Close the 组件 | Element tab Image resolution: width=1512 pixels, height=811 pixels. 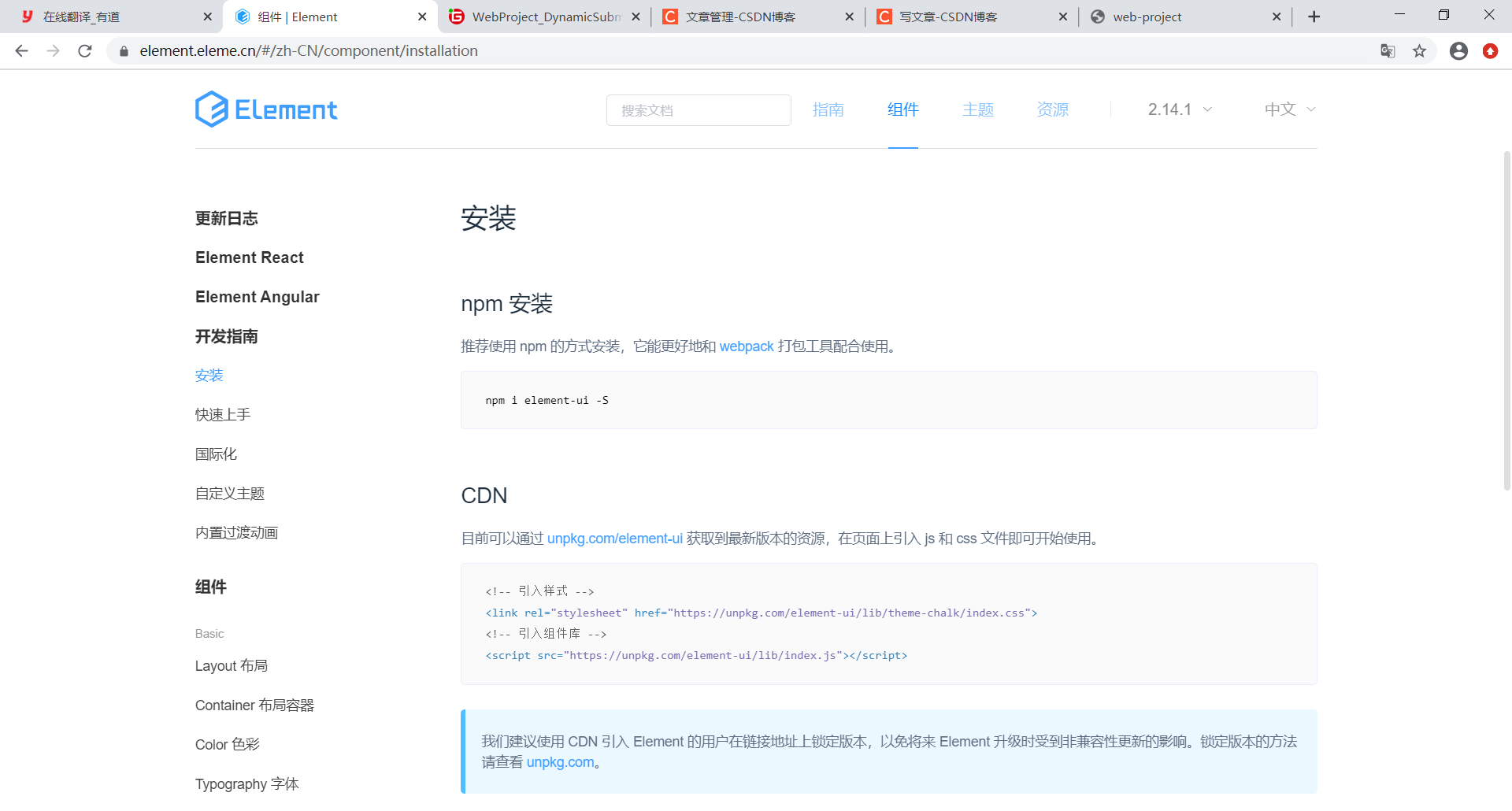click(x=422, y=17)
